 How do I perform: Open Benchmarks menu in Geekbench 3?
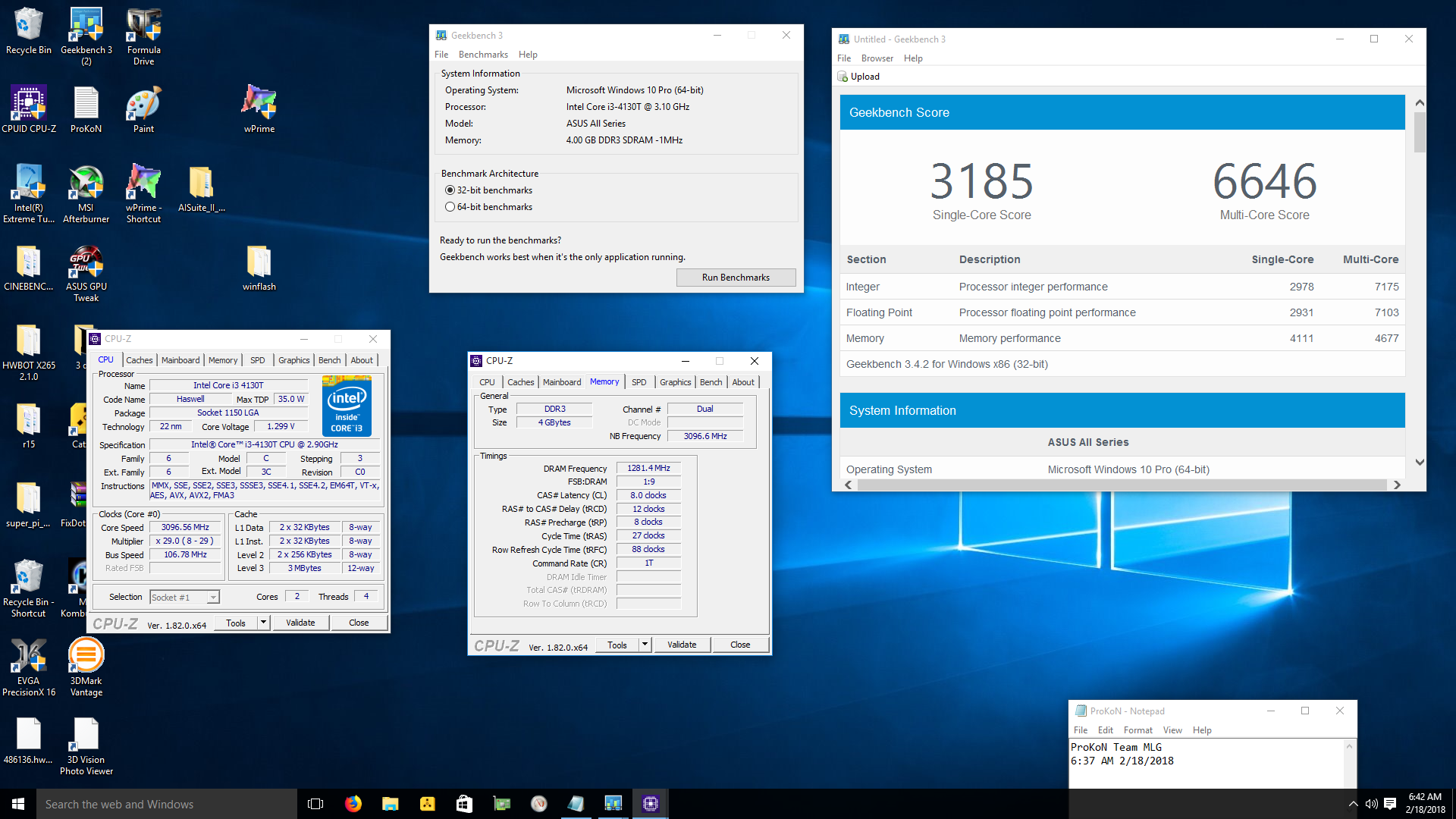tap(483, 55)
